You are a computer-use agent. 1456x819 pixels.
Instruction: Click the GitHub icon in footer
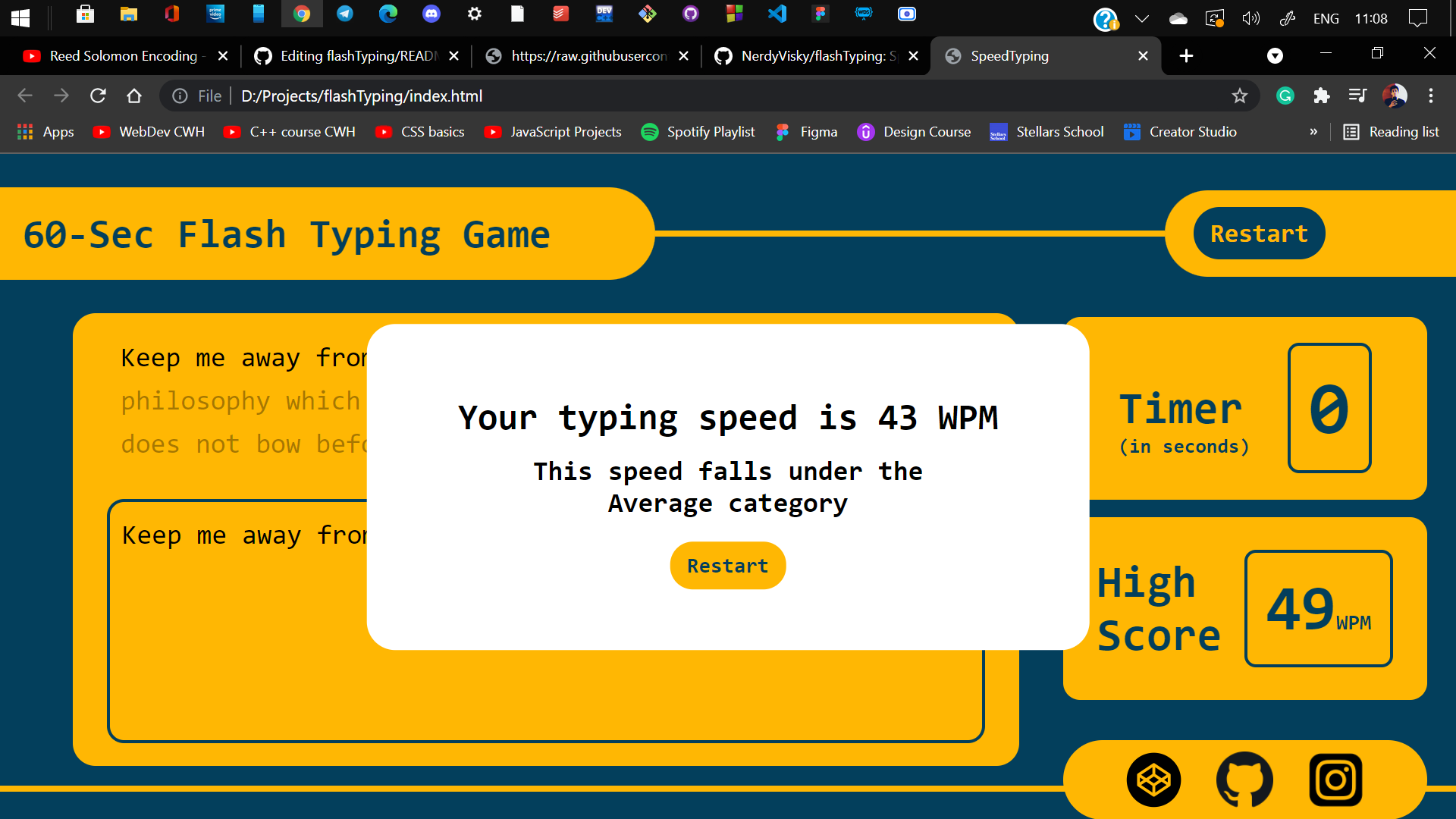[1244, 780]
